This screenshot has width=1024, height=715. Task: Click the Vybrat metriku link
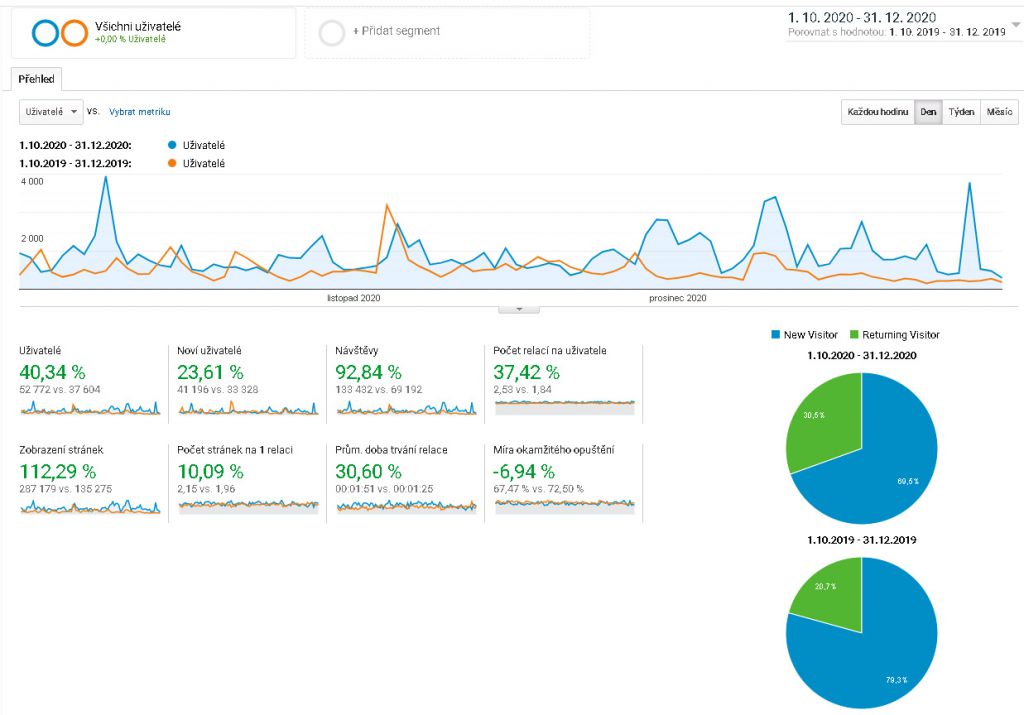click(139, 112)
